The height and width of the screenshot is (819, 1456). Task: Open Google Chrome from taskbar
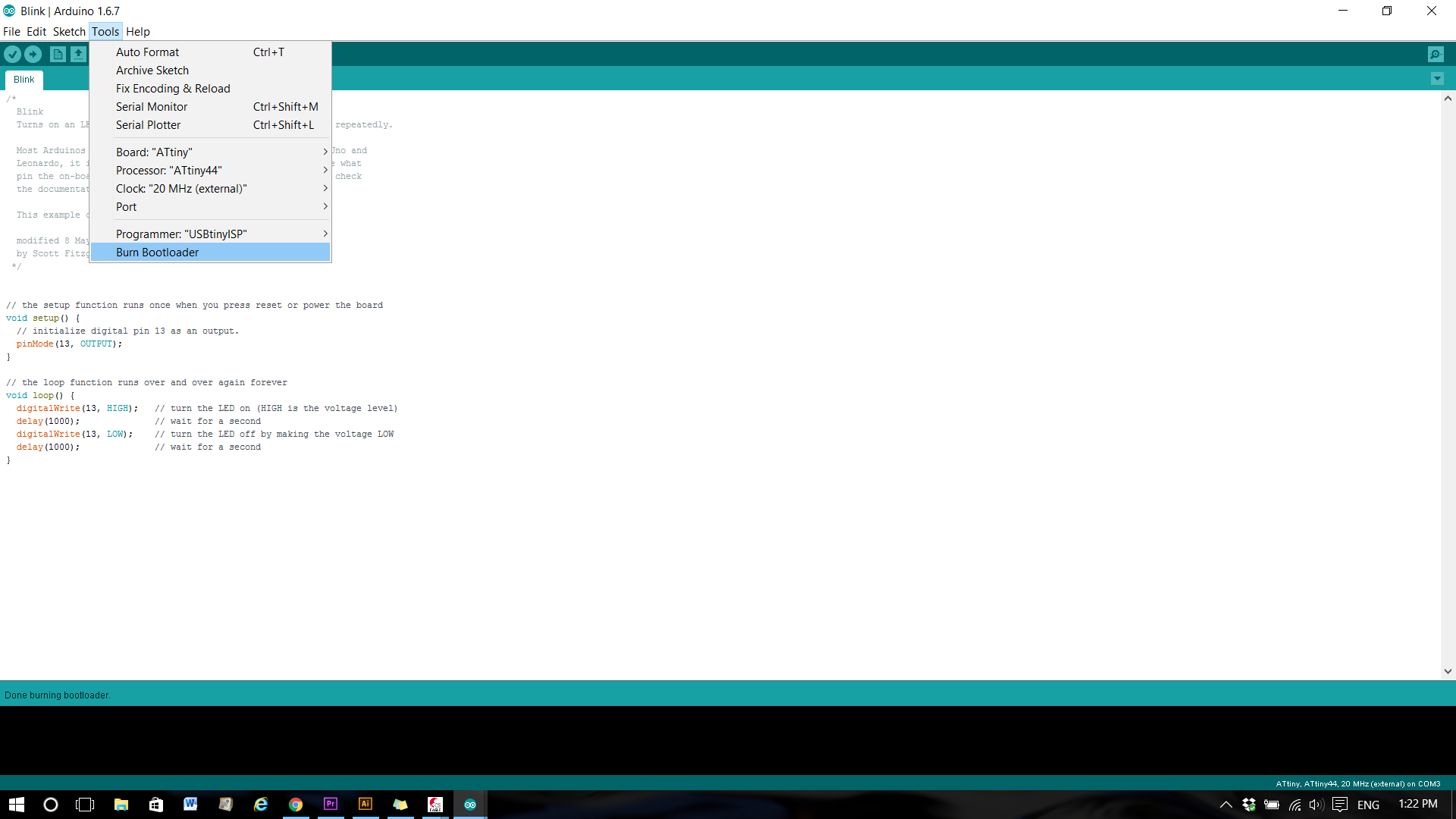point(296,805)
